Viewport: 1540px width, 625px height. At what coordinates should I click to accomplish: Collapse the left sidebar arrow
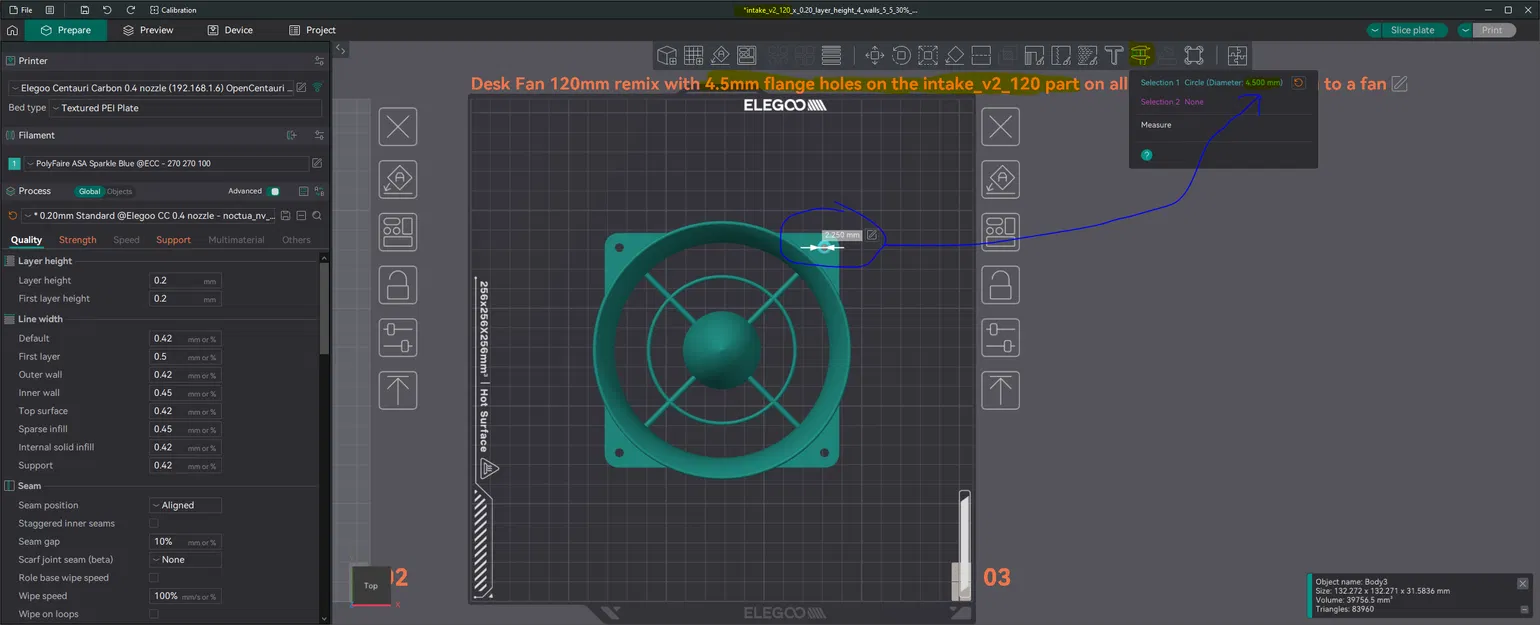pos(340,49)
